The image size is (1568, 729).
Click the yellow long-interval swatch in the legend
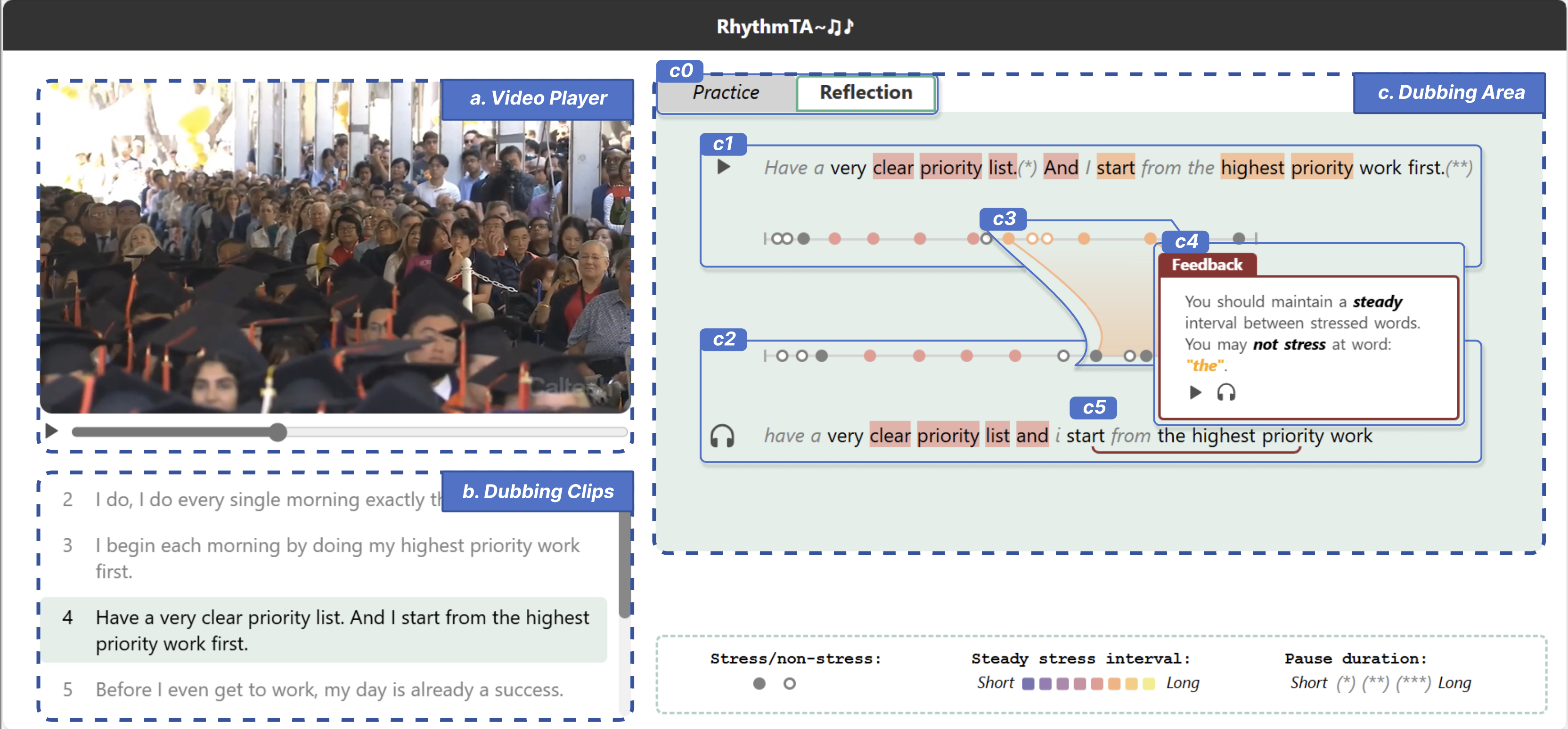[x=1148, y=683]
